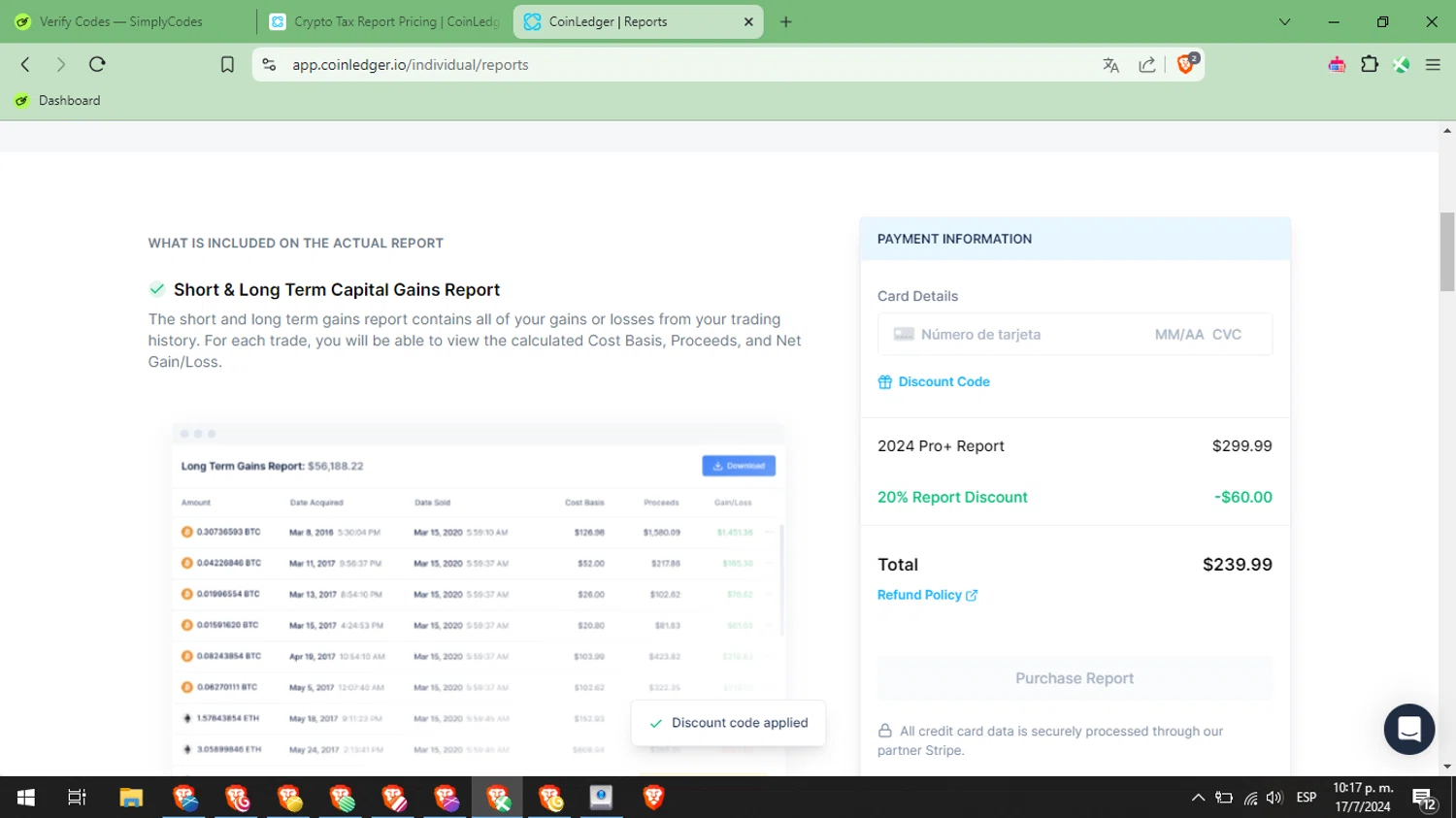Bookmark this page icon
1456x818 pixels.
click(x=227, y=65)
